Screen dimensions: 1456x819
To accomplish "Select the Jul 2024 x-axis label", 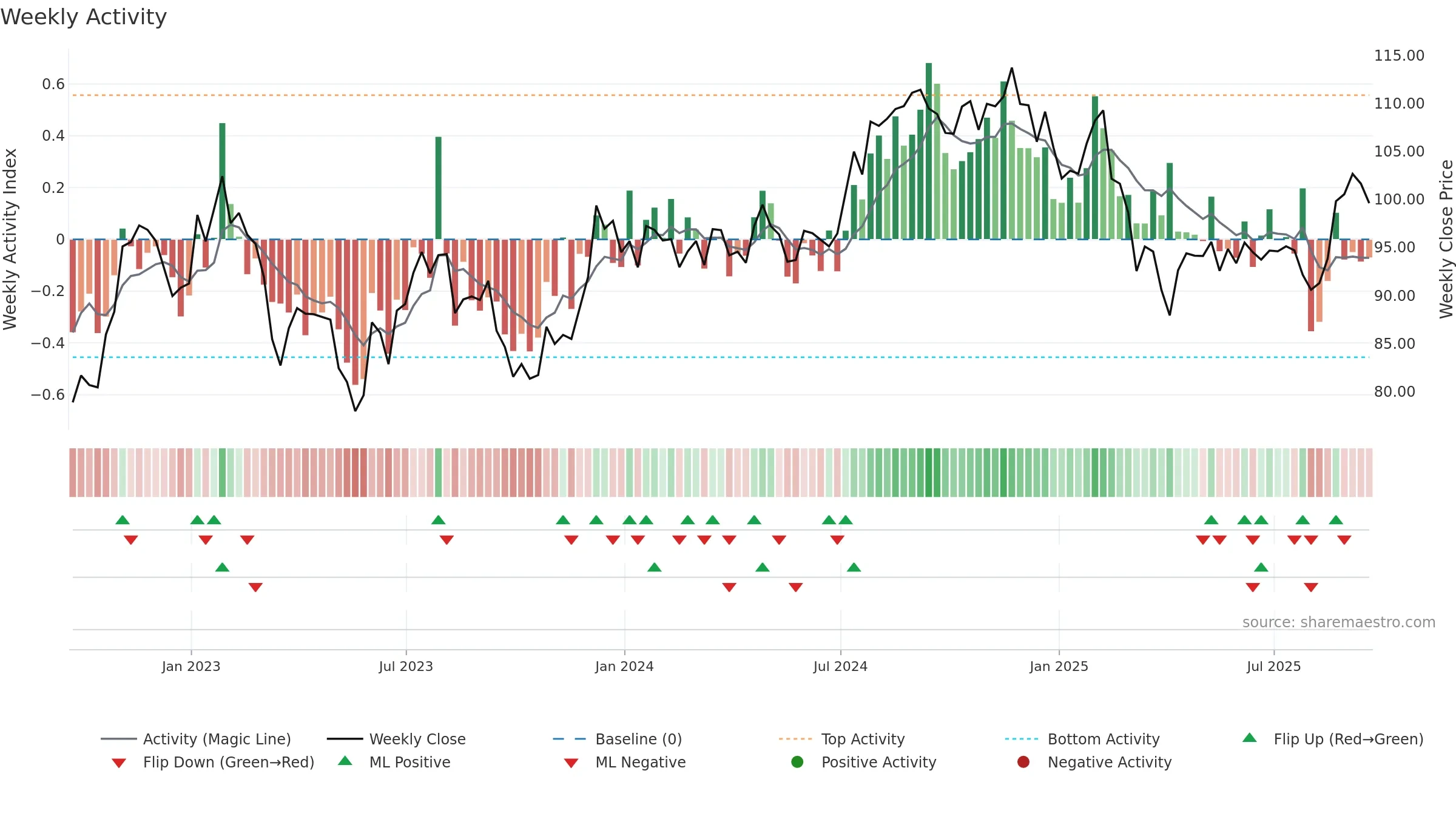I will point(840,666).
